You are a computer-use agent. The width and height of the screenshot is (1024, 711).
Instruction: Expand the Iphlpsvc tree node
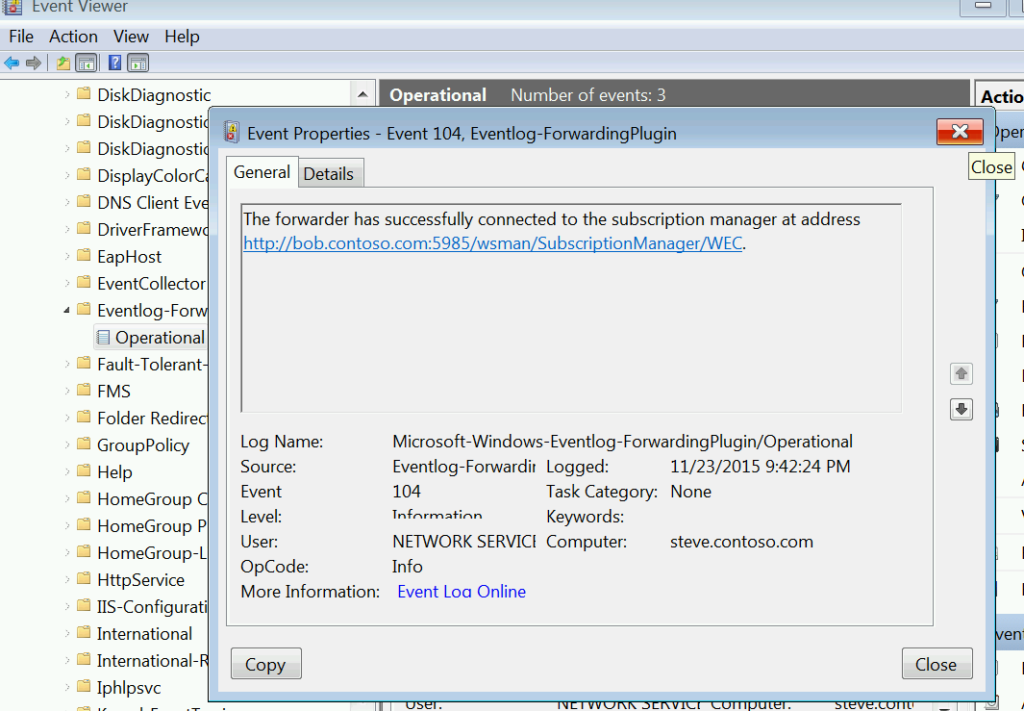coord(67,687)
